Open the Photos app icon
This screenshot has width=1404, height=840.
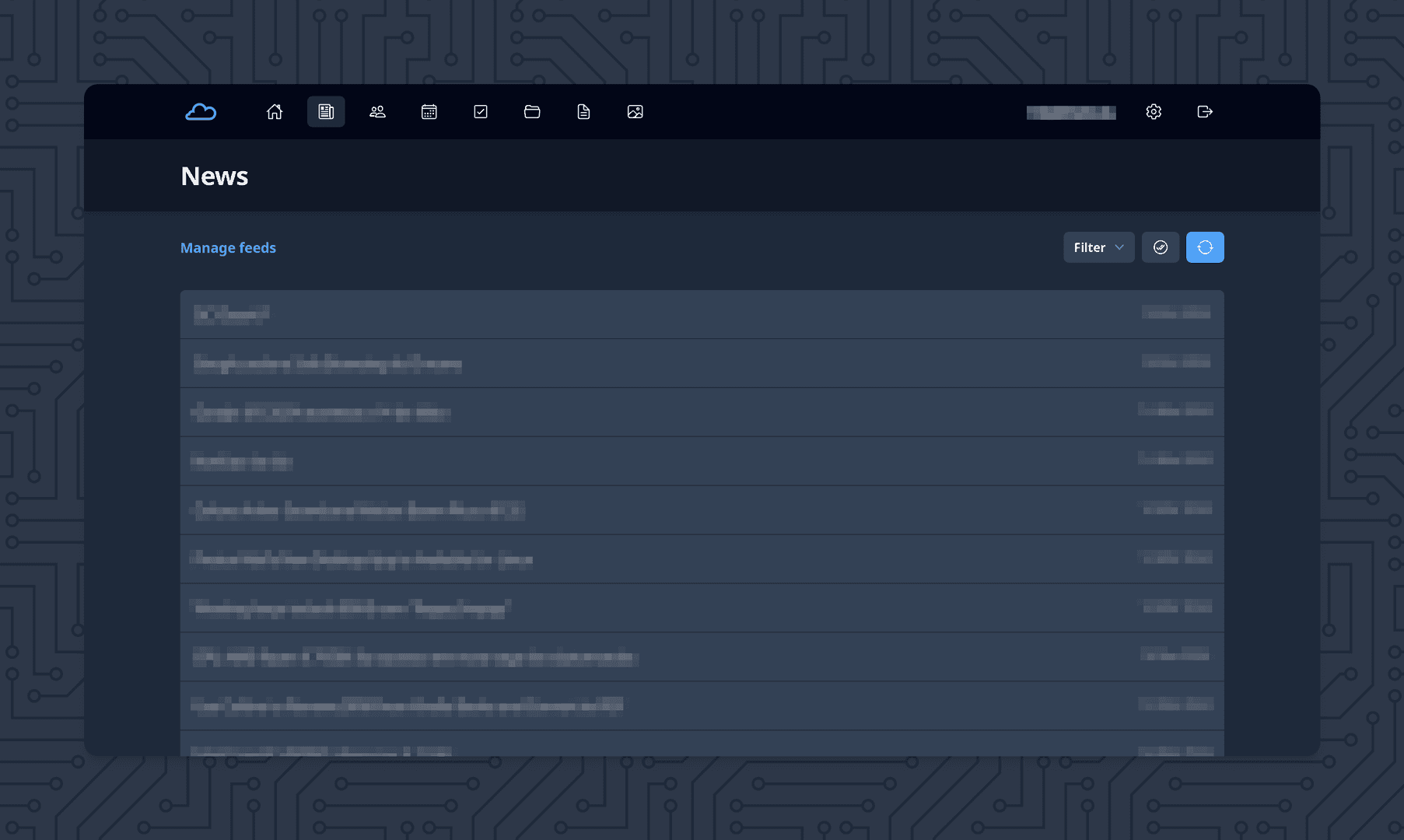click(635, 111)
